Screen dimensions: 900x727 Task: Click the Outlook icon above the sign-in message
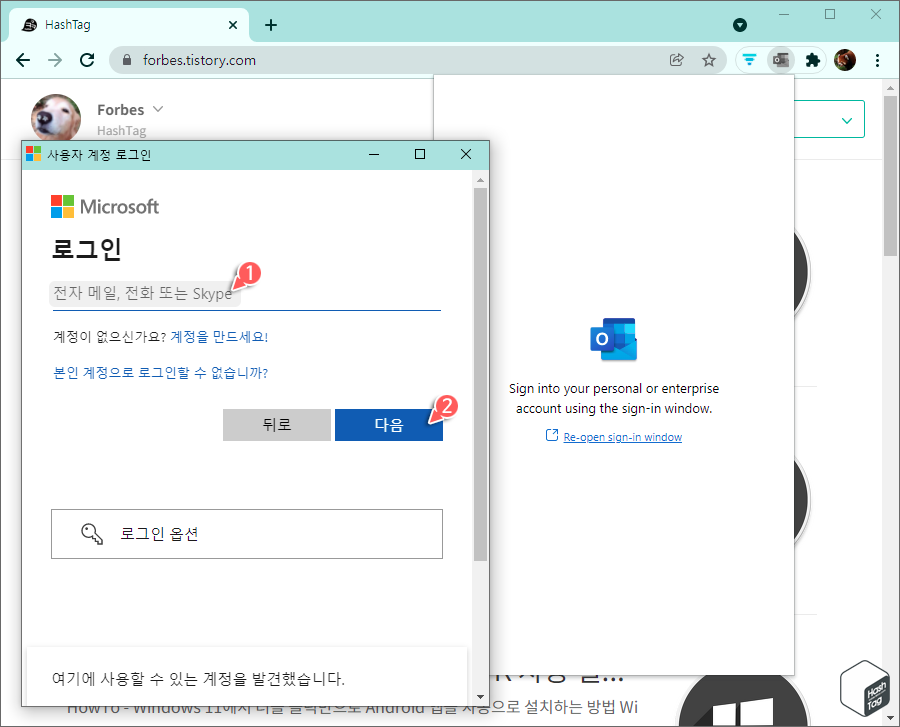tap(613, 338)
